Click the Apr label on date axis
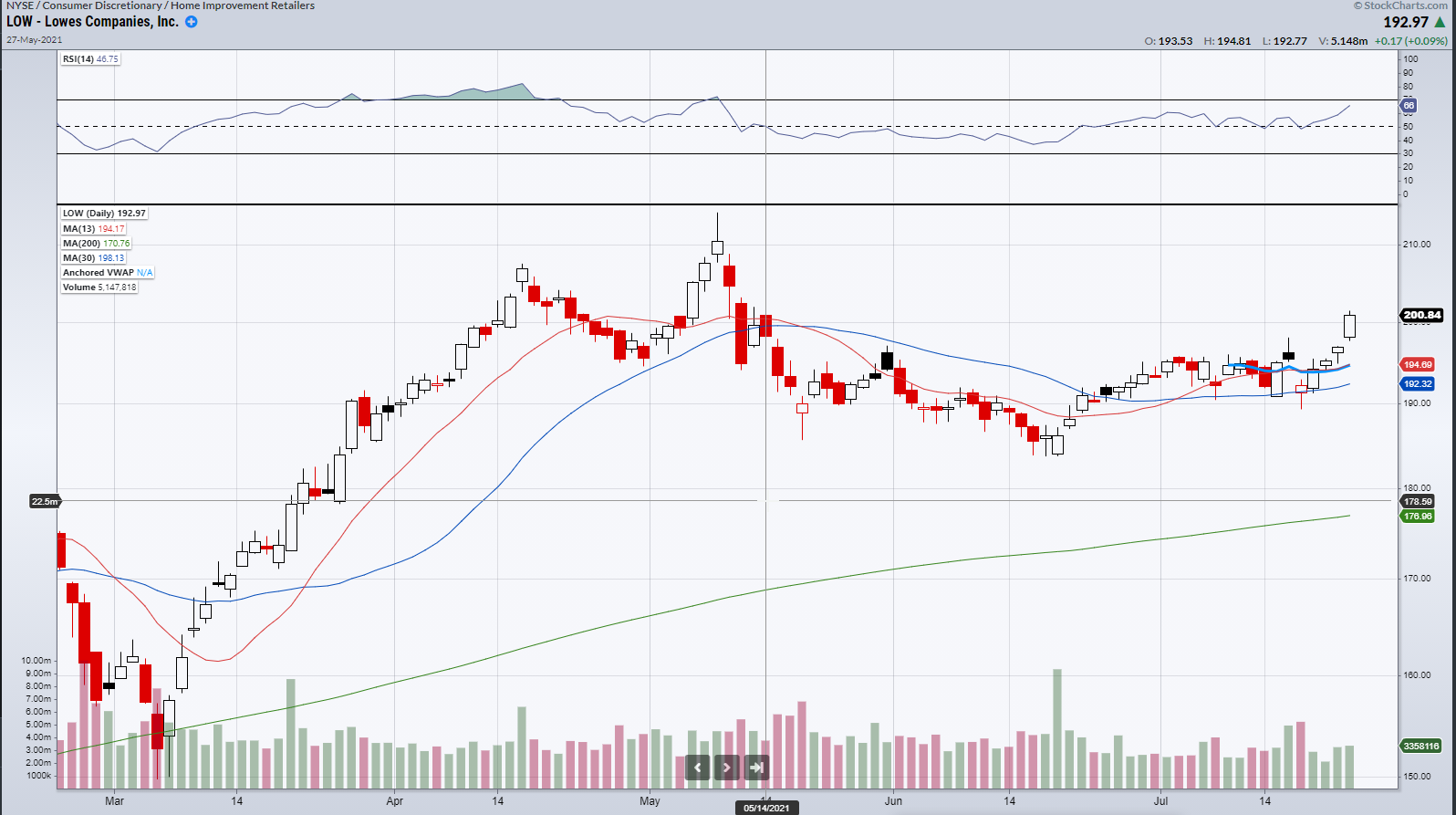This screenshot has height=815, width=1456. point(394,801)
